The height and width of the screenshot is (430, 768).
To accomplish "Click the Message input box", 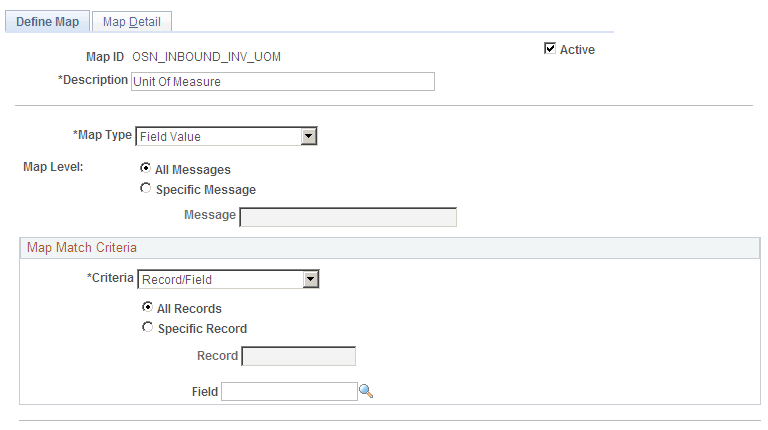I will [348, 216].
